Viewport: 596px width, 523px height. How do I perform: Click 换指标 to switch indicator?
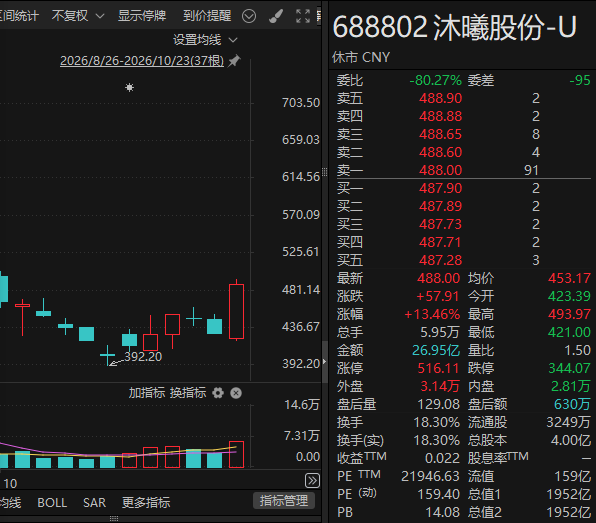click(188, 393)
